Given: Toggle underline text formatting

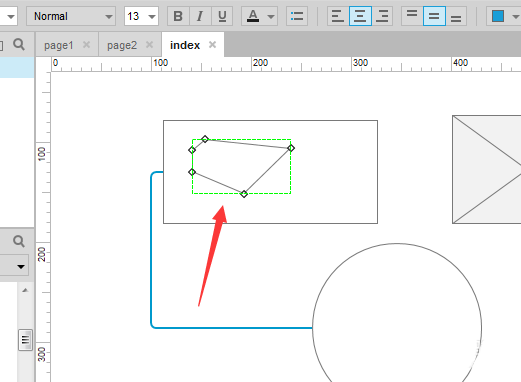Looking at the screenshot, I should [x=222, y=16].
